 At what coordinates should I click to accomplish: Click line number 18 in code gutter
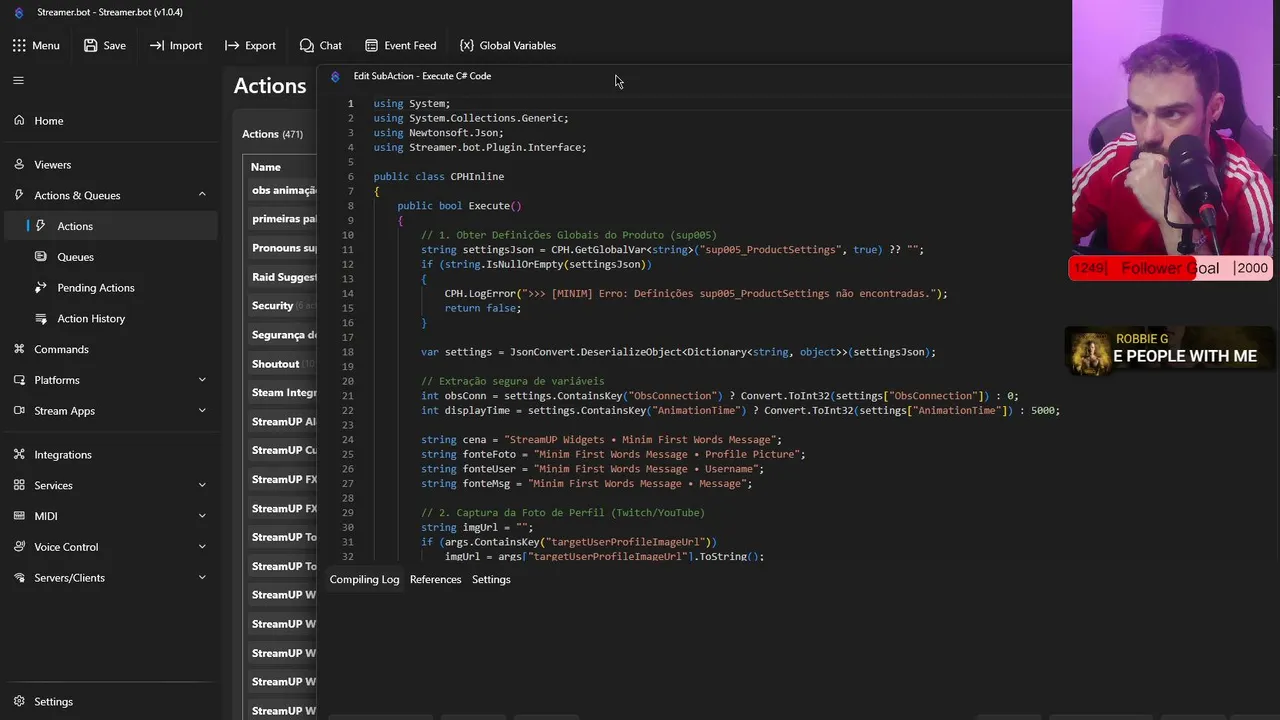tap(348, 352)
